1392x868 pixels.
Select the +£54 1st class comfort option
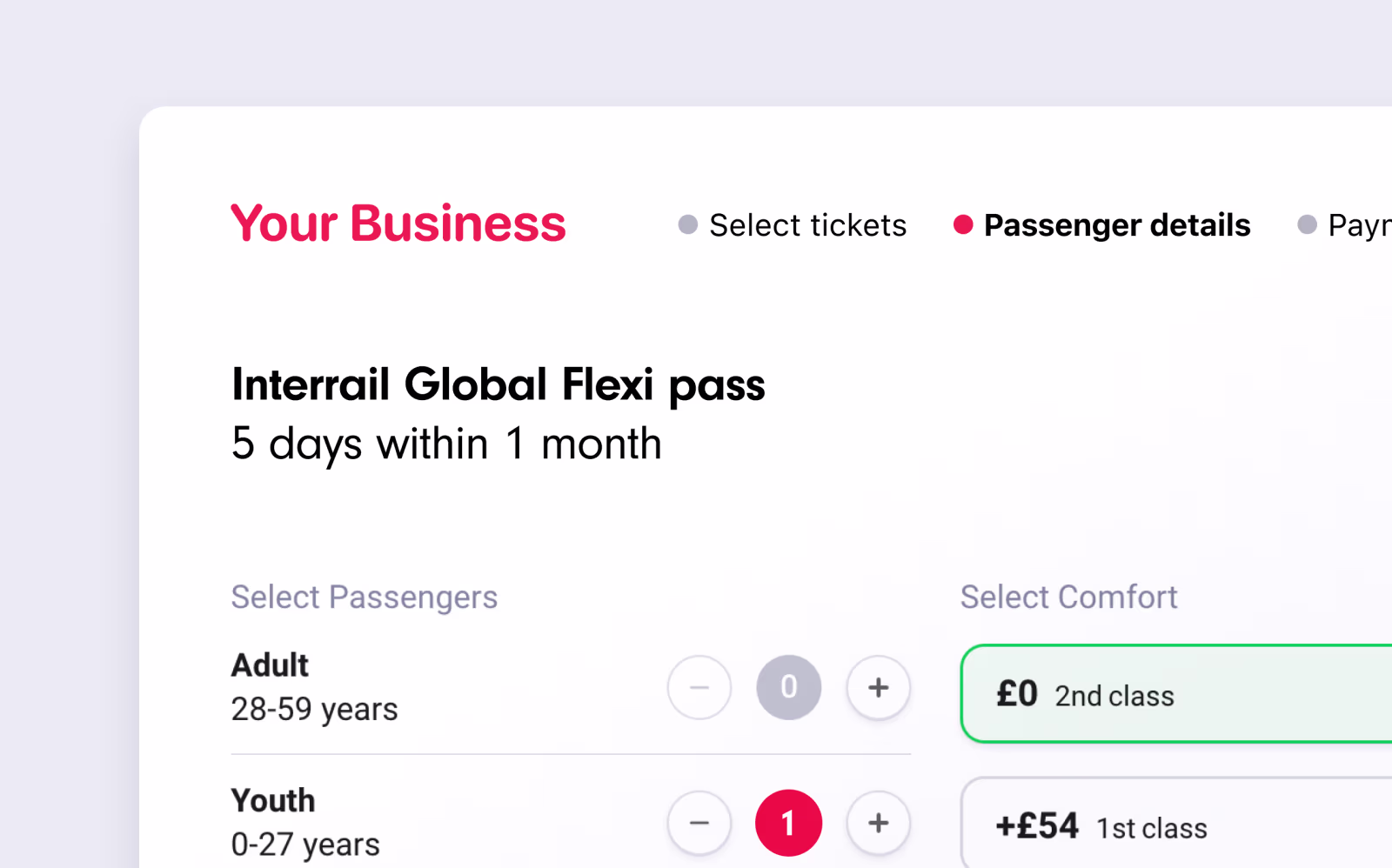(1174, 825)
